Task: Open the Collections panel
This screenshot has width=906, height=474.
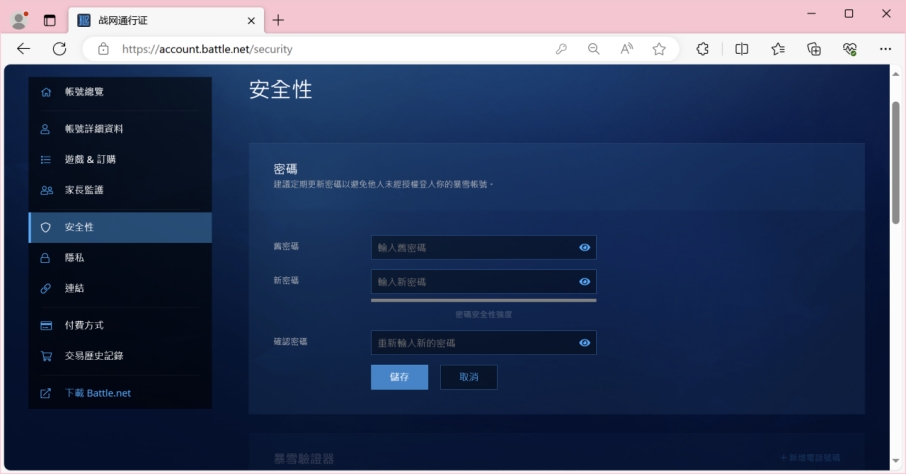Action: pos(814,49)
